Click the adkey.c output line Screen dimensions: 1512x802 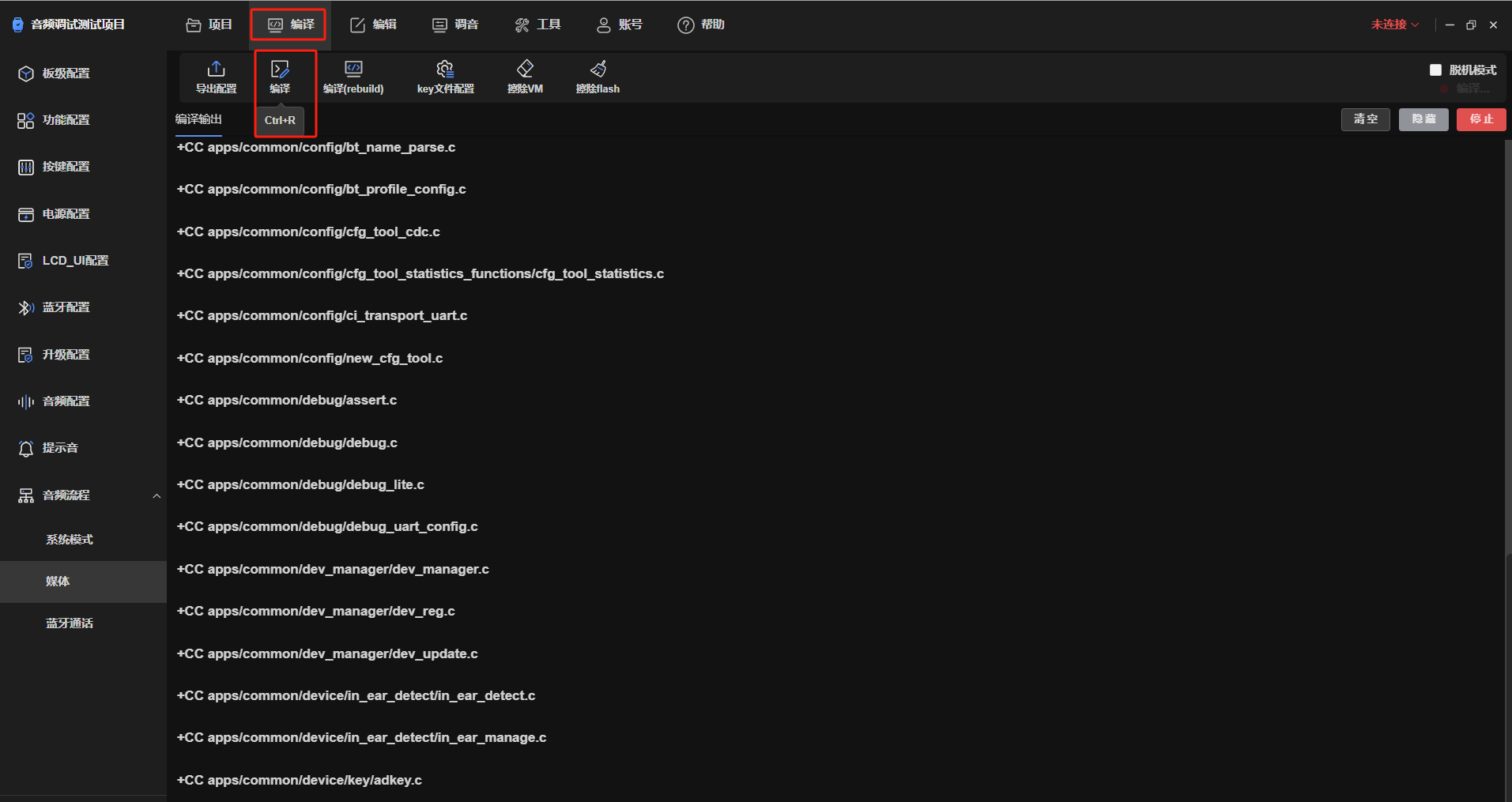(x=299, y=781)
